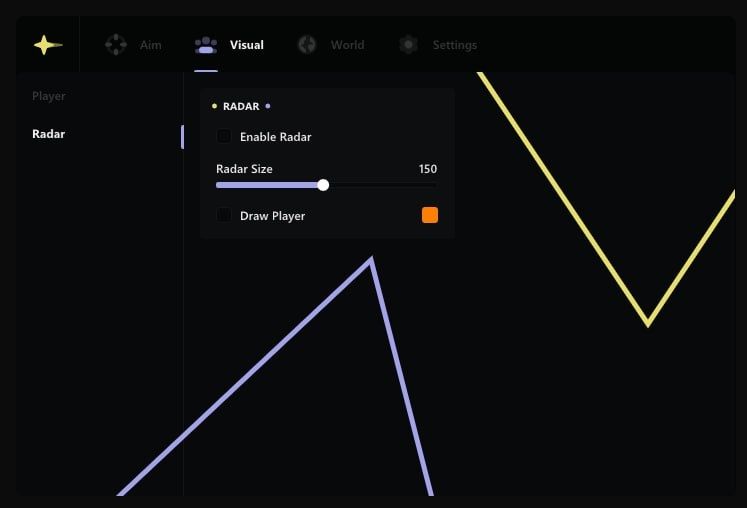Go to the Settings tab text
The height and width of the screenshot is (508, 747).
[x=455, y=45]
